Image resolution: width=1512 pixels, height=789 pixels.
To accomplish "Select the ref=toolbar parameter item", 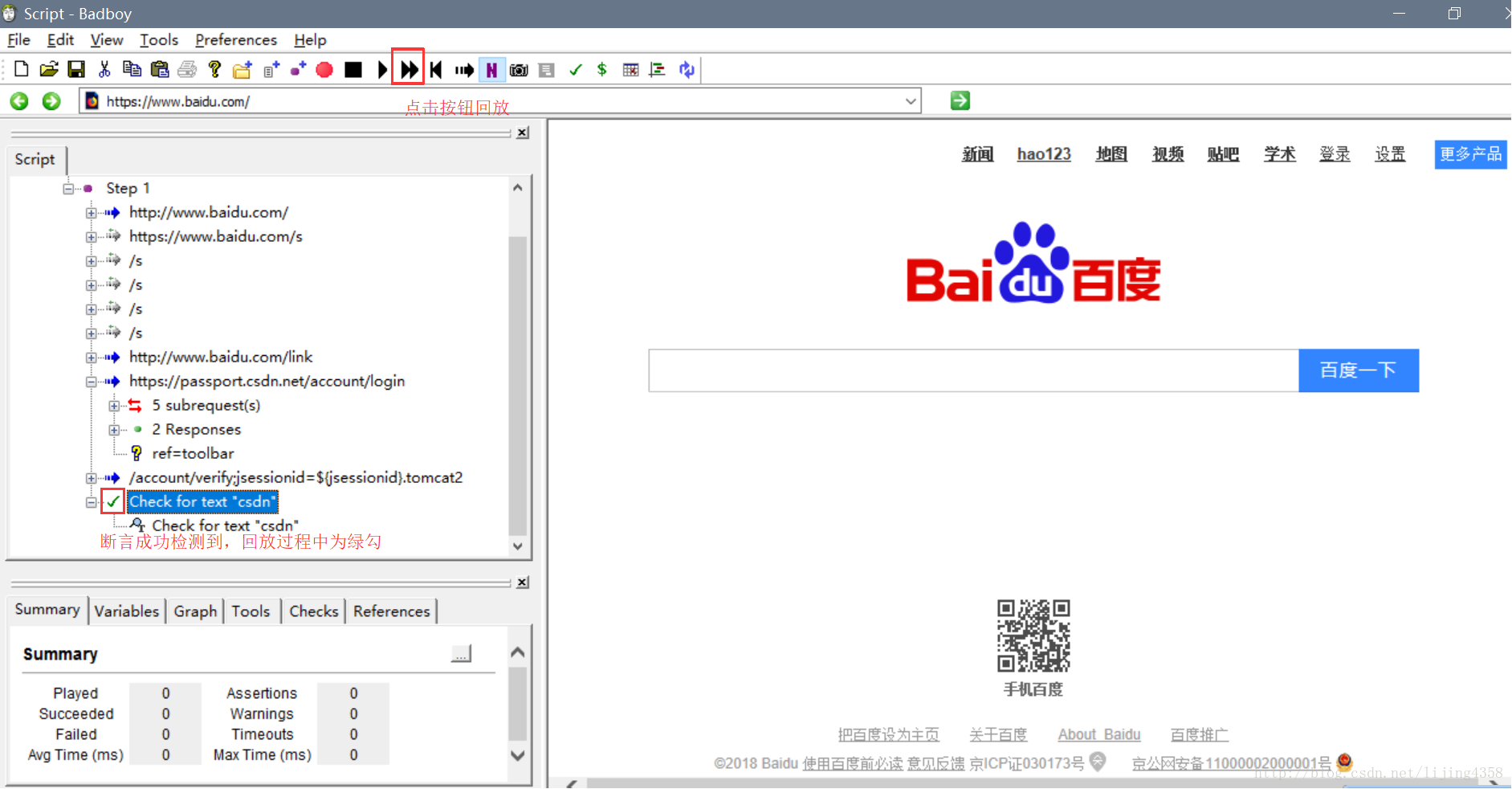I will pos(193,453).
